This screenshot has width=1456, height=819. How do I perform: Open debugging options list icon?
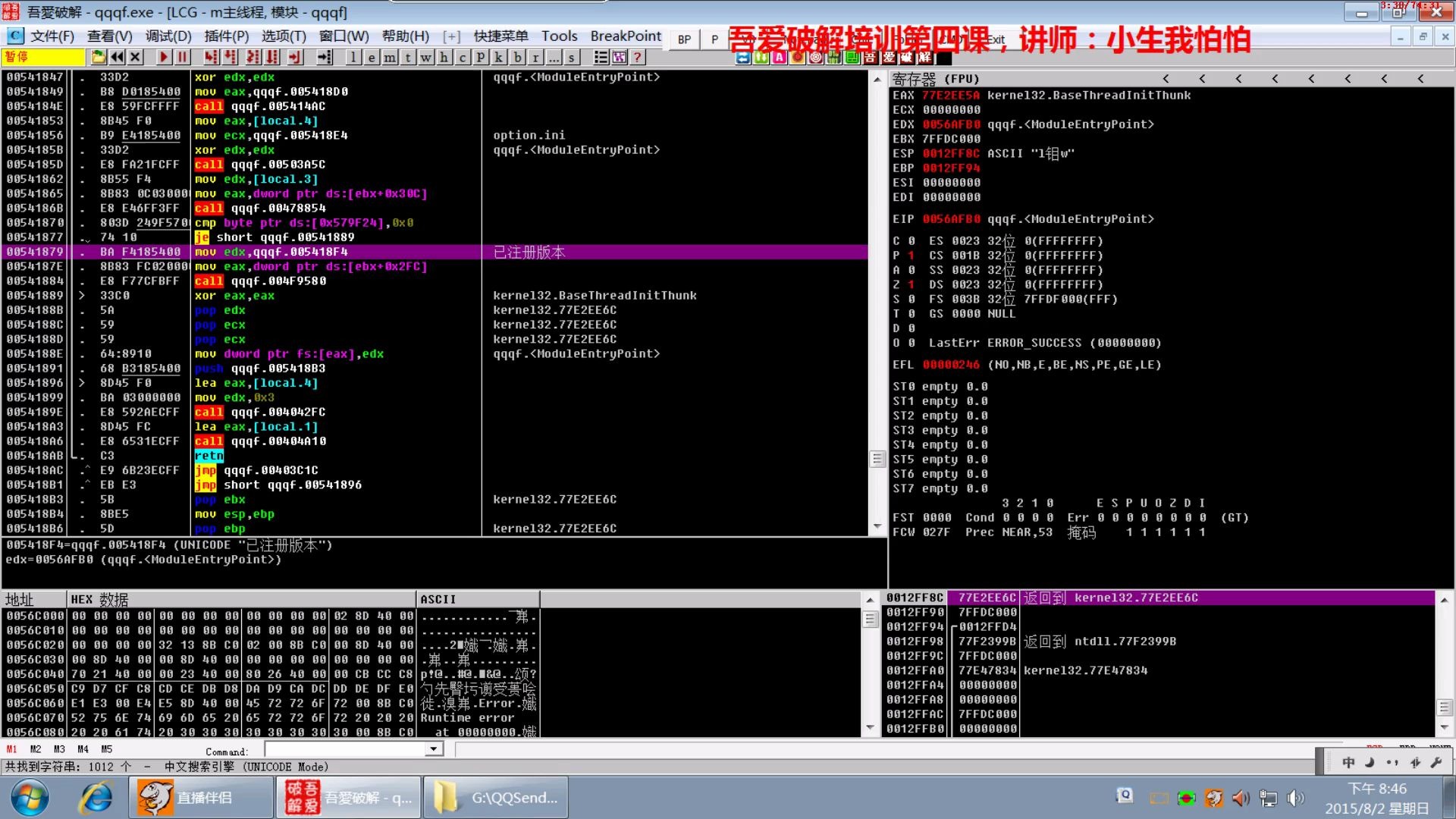tap(601, 57)
